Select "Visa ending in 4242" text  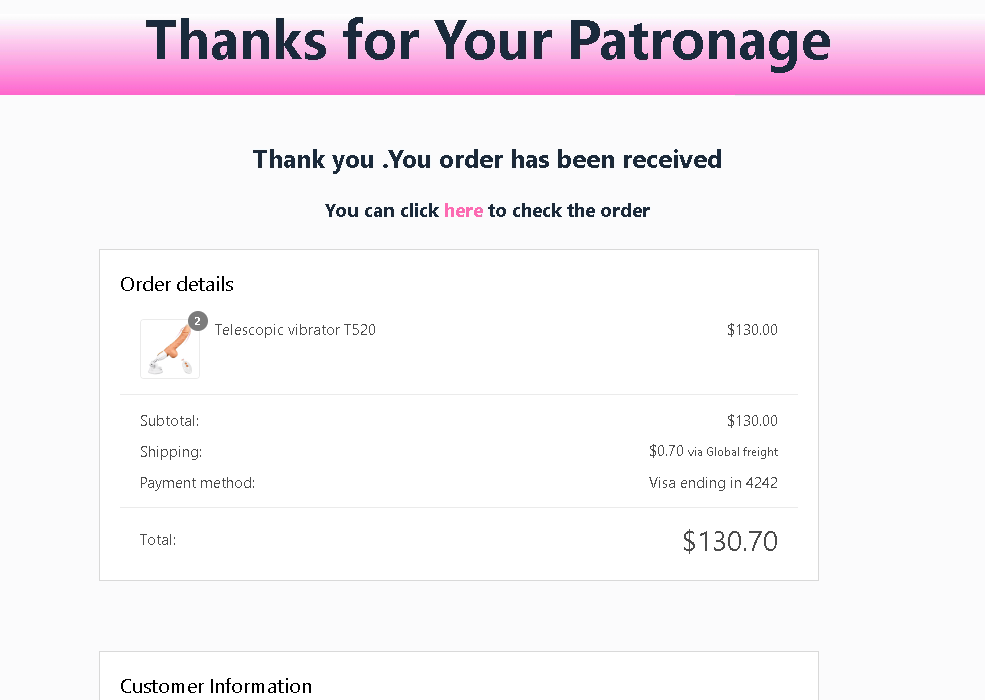point(713,483)
